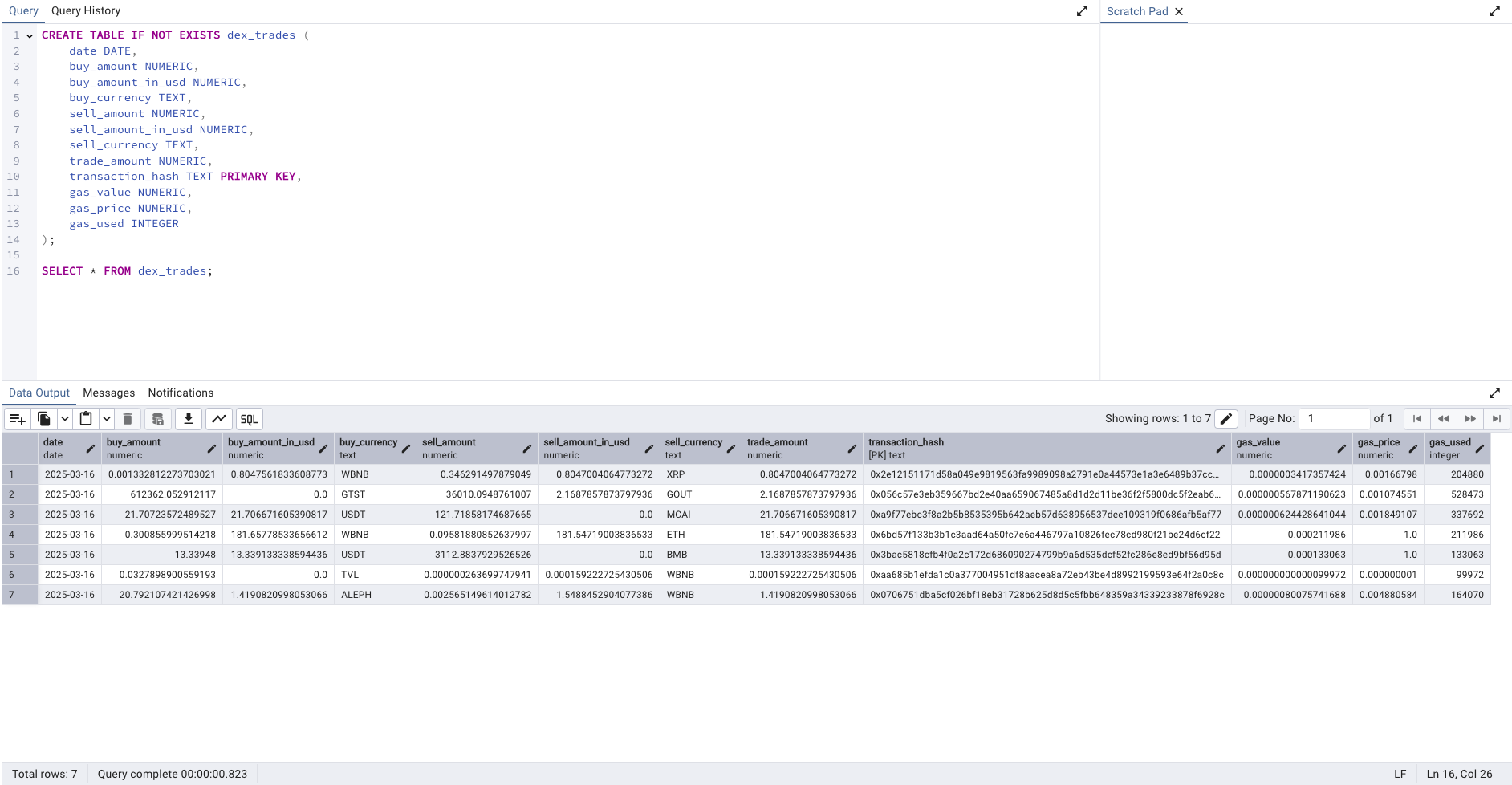This screenshot has width=1512, height=785.
Task: Click the SQL button in results toolbar
Action: [250, 419]
